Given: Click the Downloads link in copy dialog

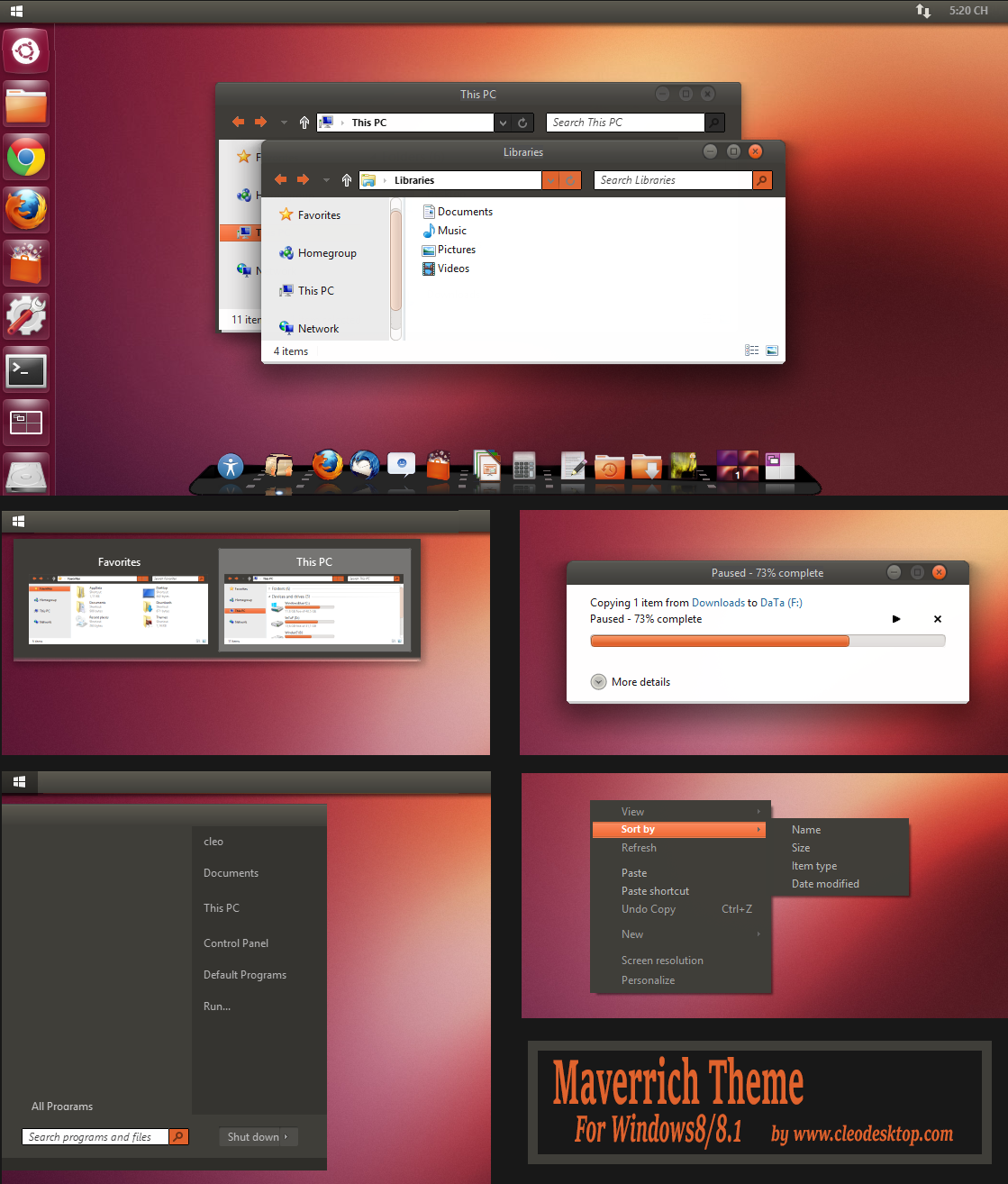Looking at the screenshot, I should pos(718,603).
